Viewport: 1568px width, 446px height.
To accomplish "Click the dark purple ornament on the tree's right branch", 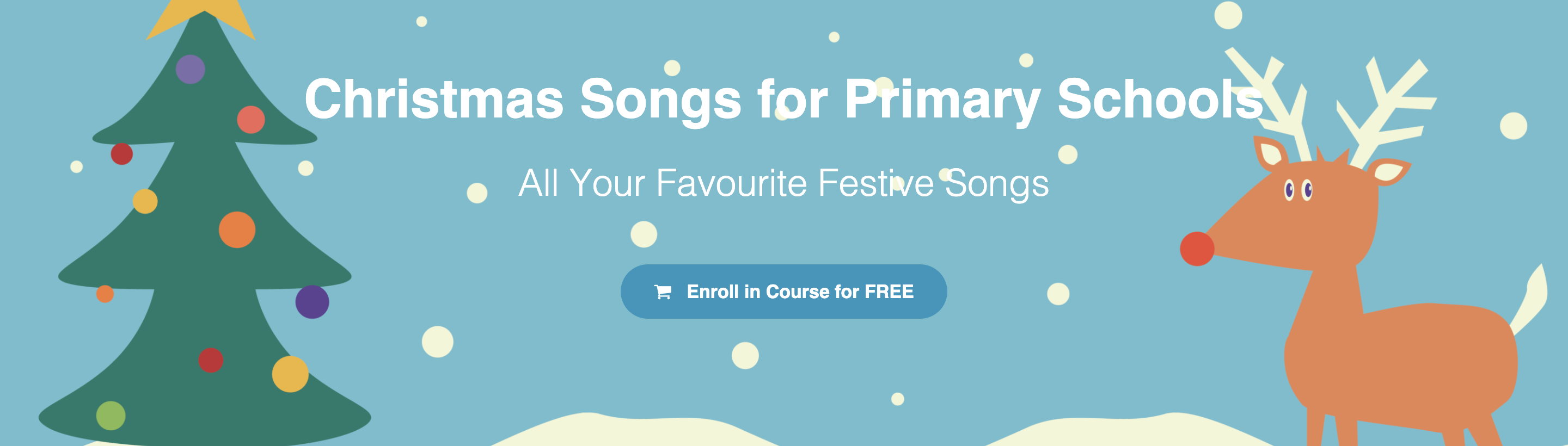I will (x=313, y=302).
